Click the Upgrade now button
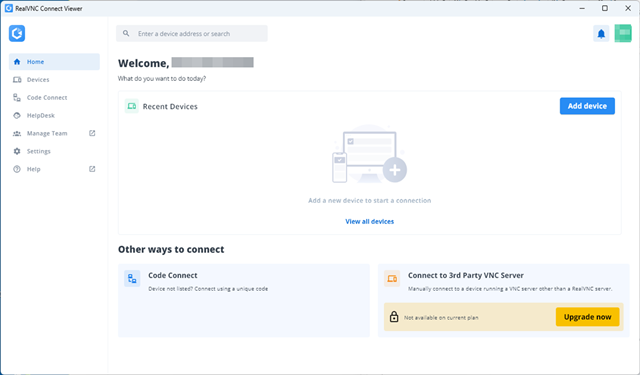The height and width of the screenshot is (375, 640). pyautogui.click(x=588, y=317)
